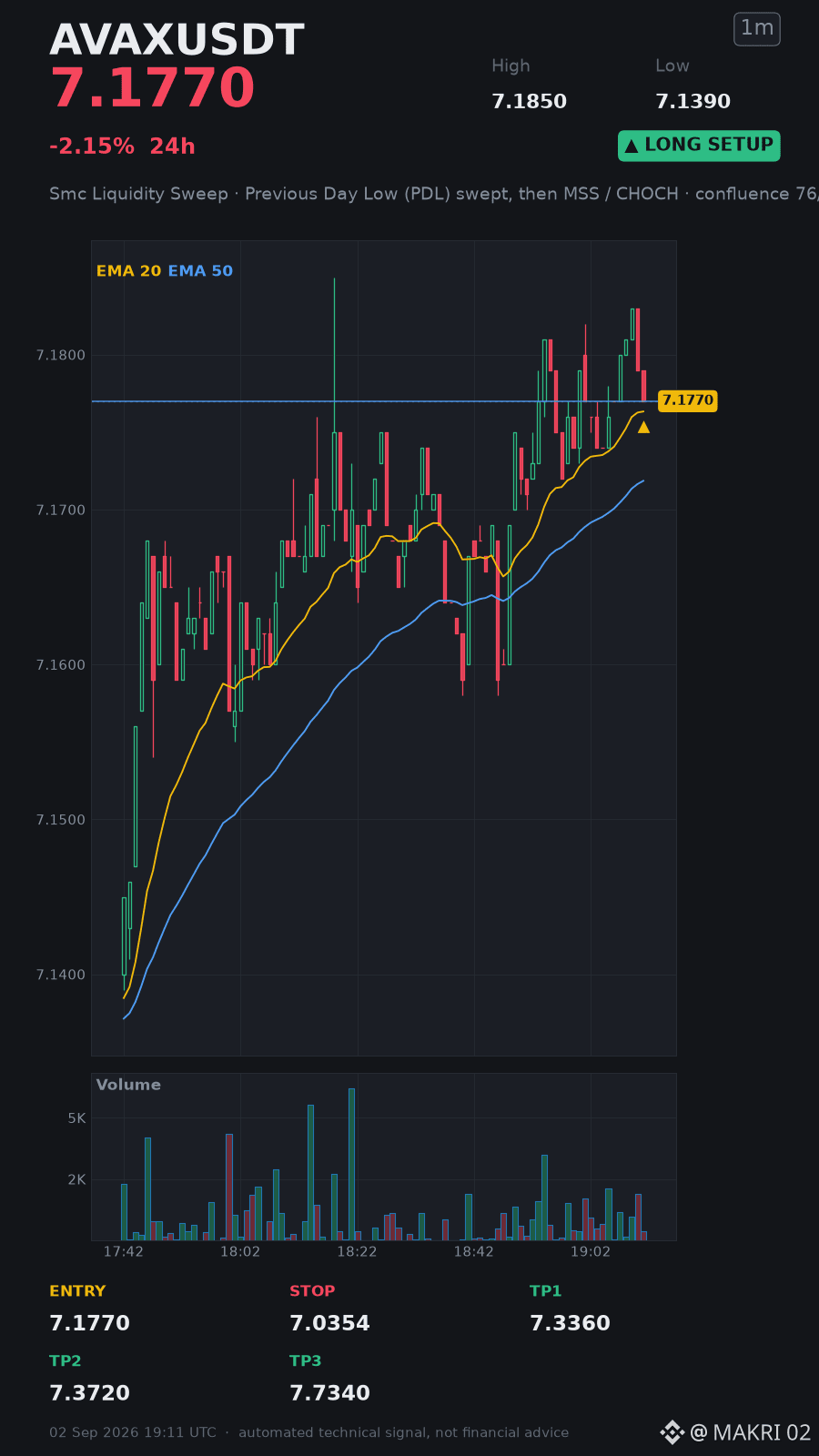Click the tallest green volume bar
Viewport: 819px width, 1456px height.
[x=351, y=1164]
